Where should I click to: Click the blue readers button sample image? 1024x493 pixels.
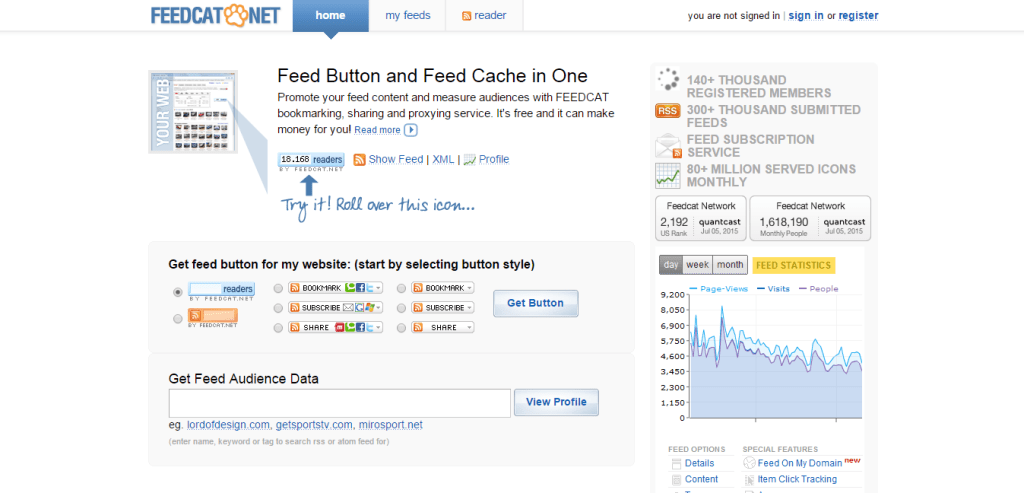[x=221, y=291]
